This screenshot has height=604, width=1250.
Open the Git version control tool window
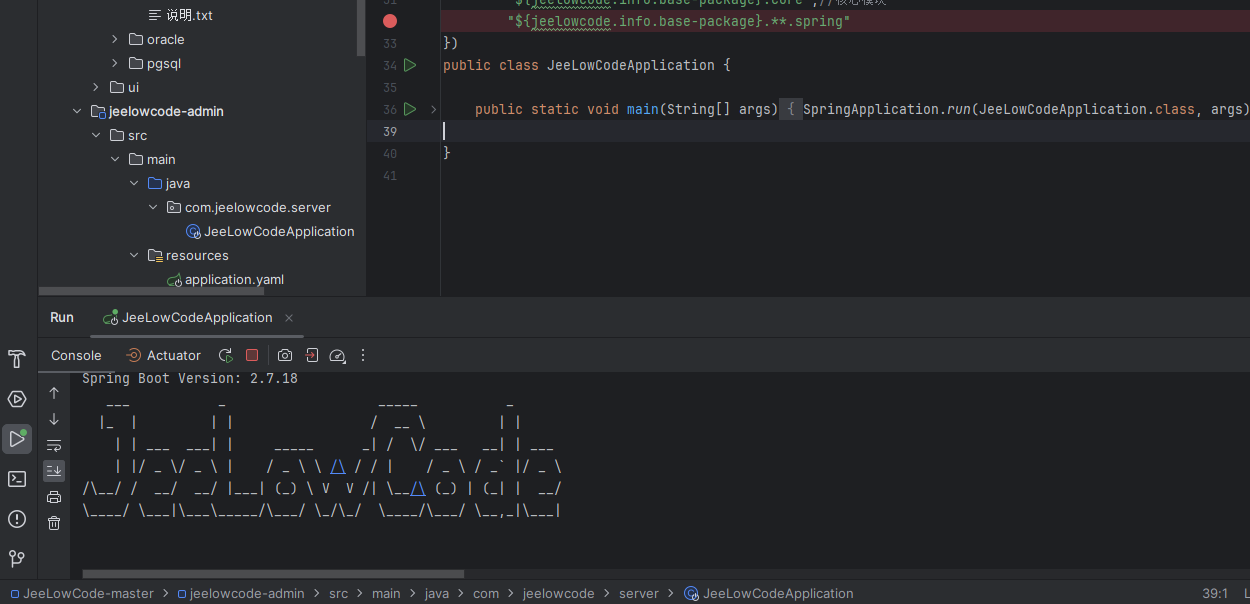pyautogui.click(x=17, y=558)
